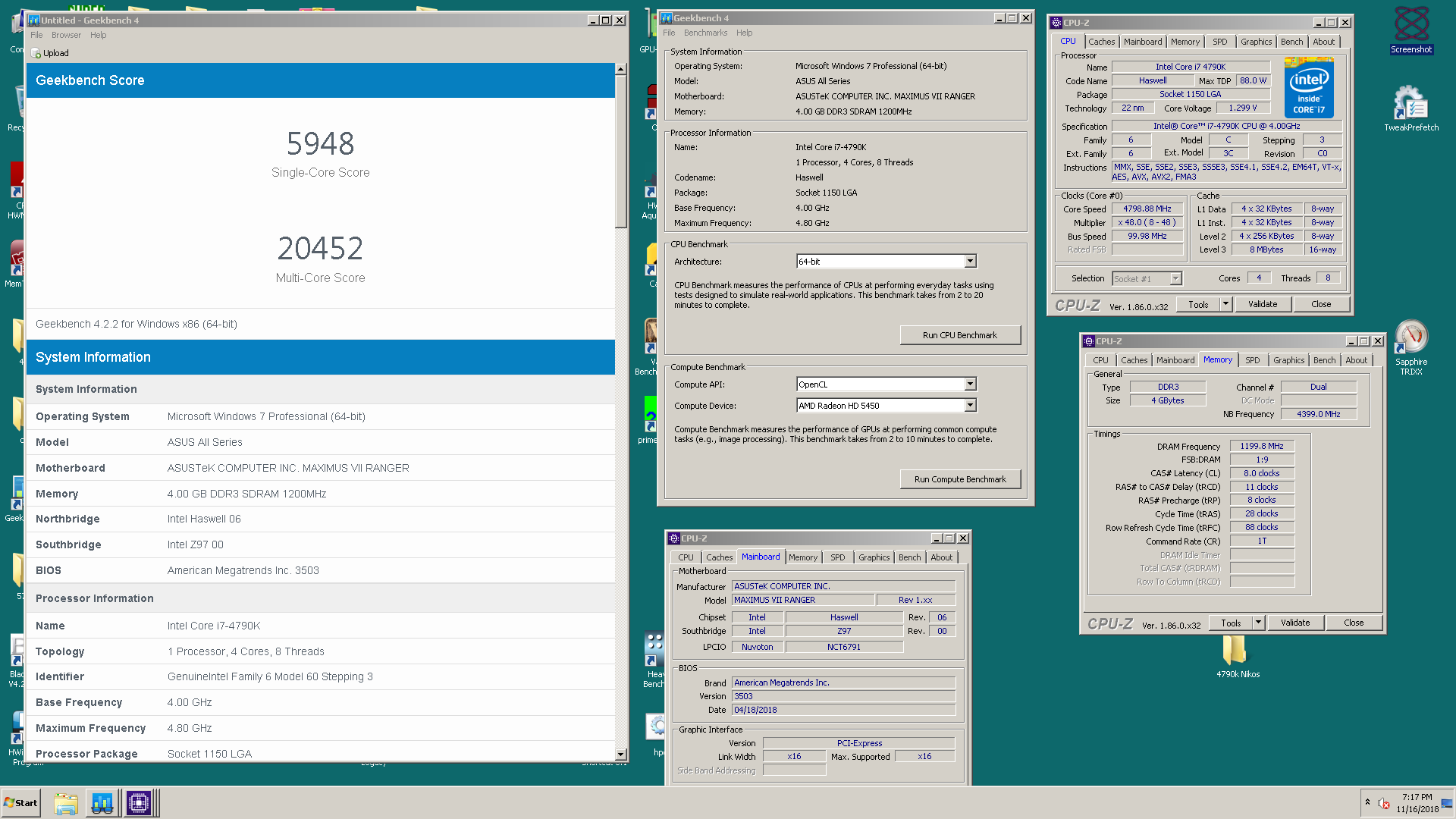Click the Geekbench results scrollbar thumb

coord(621,151)
